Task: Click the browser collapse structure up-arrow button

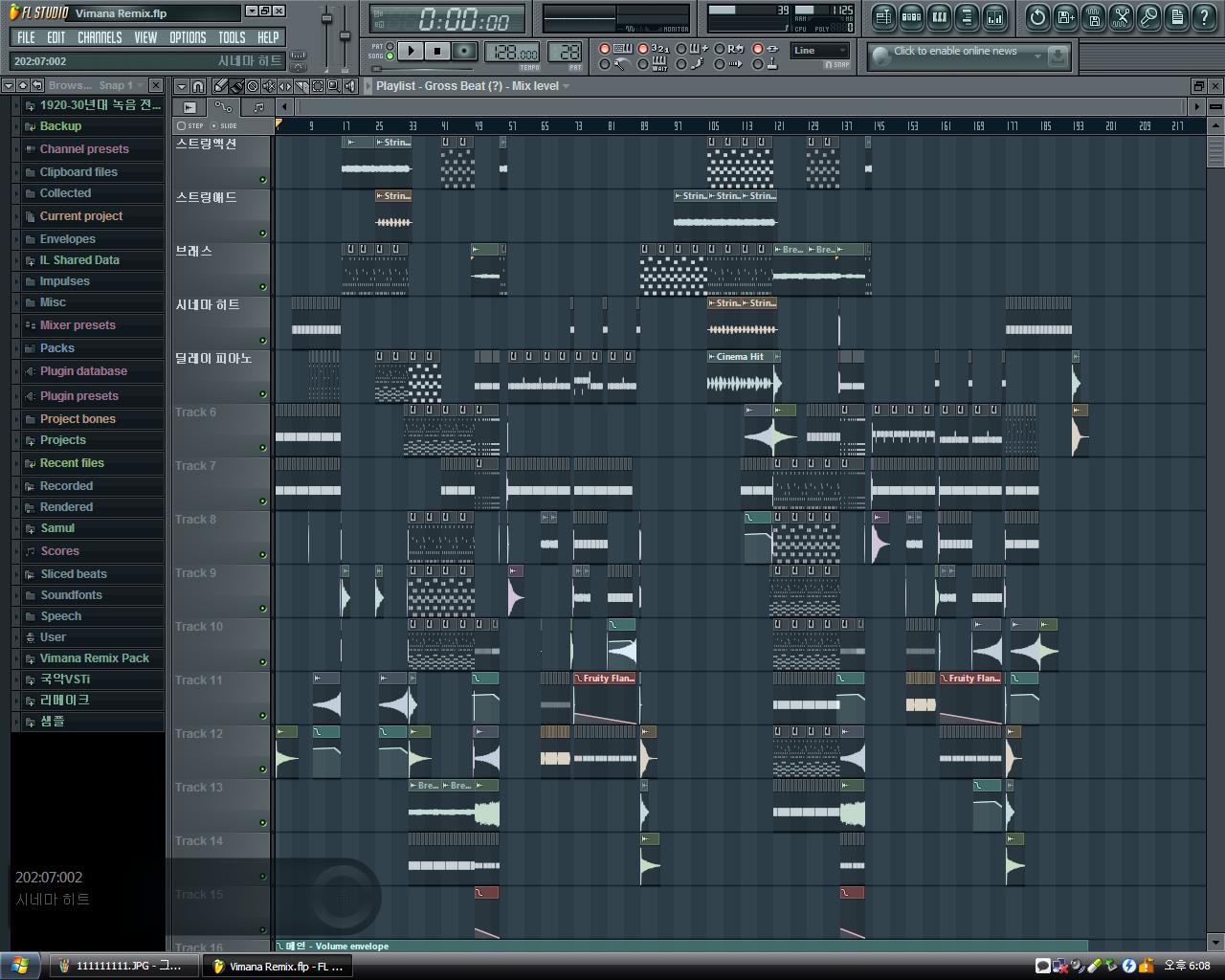Action: (x=23, y=85)
